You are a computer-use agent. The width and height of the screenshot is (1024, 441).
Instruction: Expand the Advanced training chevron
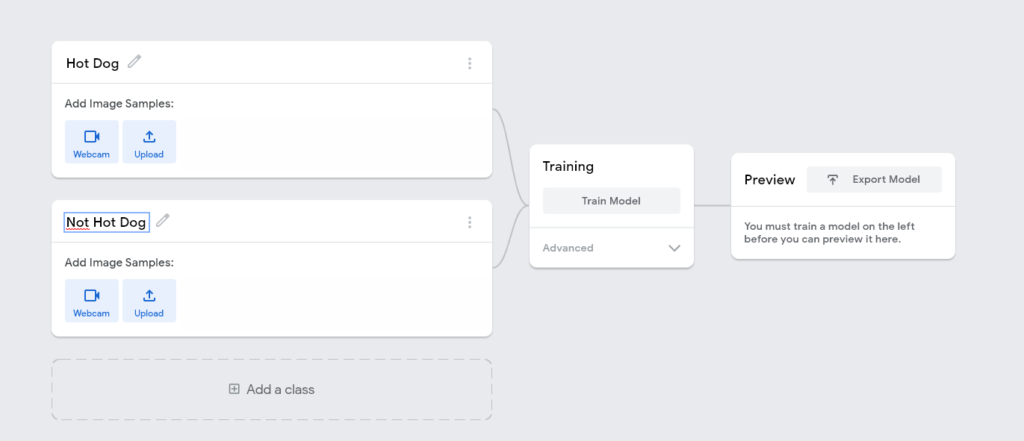674,248
